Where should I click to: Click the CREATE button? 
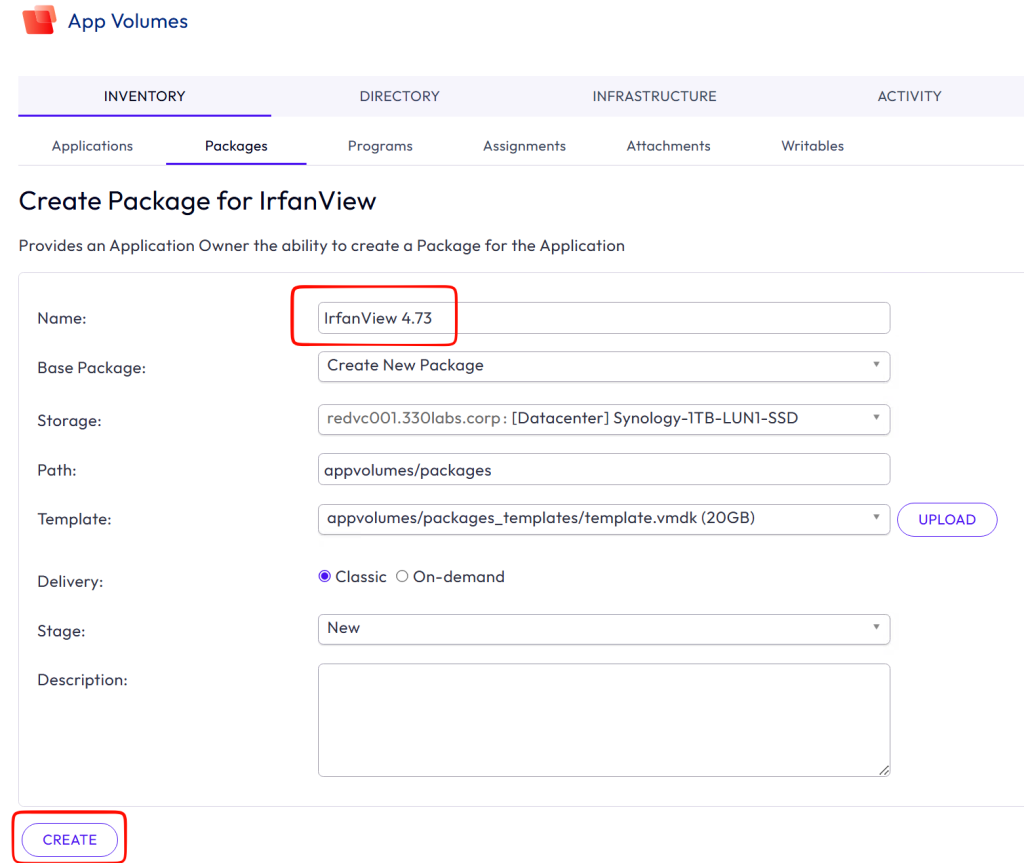pos(70,839)
